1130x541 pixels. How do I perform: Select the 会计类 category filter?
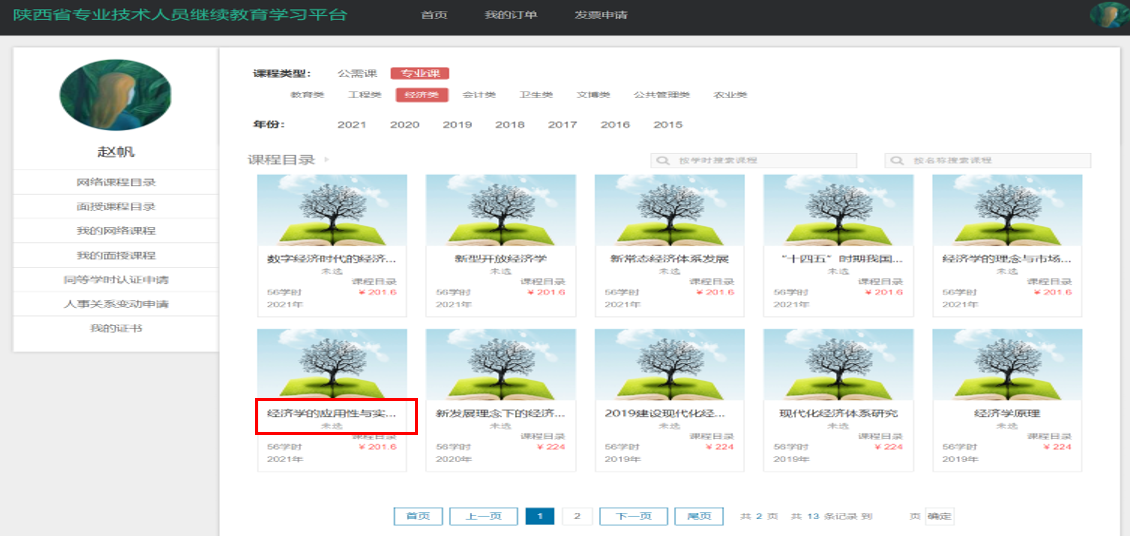pyautogui.click(x=479, y=95)
